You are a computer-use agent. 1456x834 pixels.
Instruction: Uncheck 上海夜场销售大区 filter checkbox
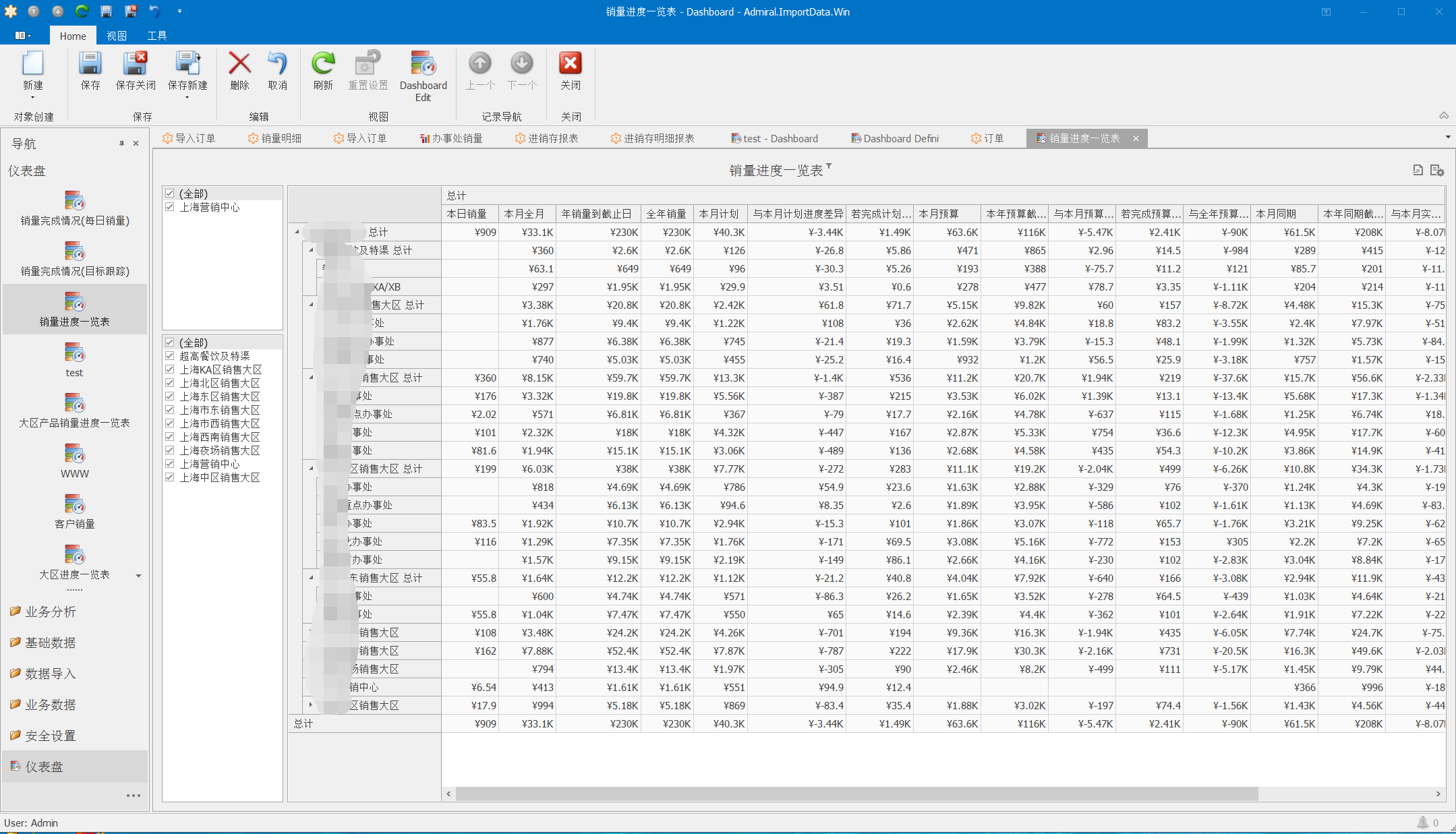[x=170, y=450]
